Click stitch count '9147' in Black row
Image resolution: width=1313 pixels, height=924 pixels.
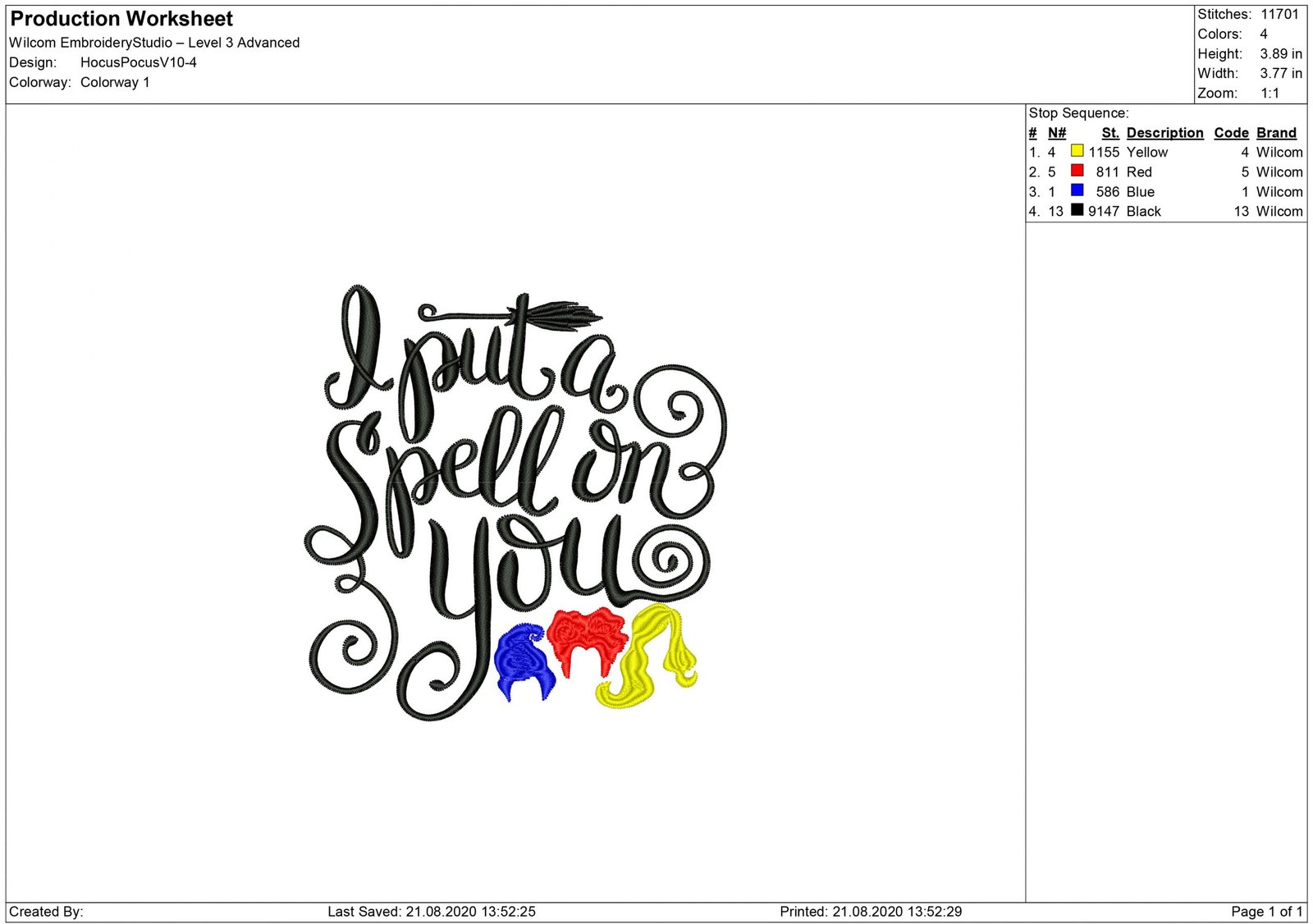(1104, 212)
